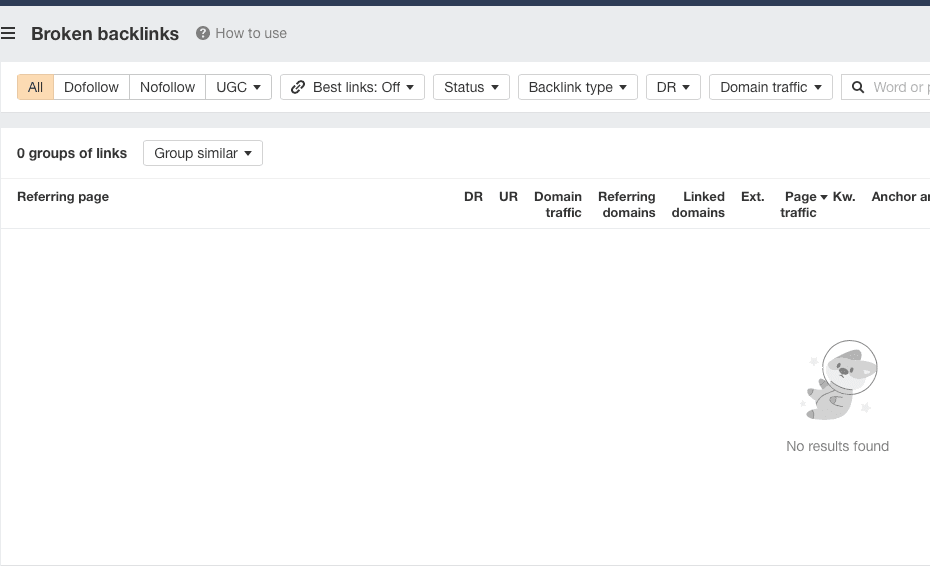Switch filter to Dofollow links
930x566 pixels.
(x=91, y=87)
